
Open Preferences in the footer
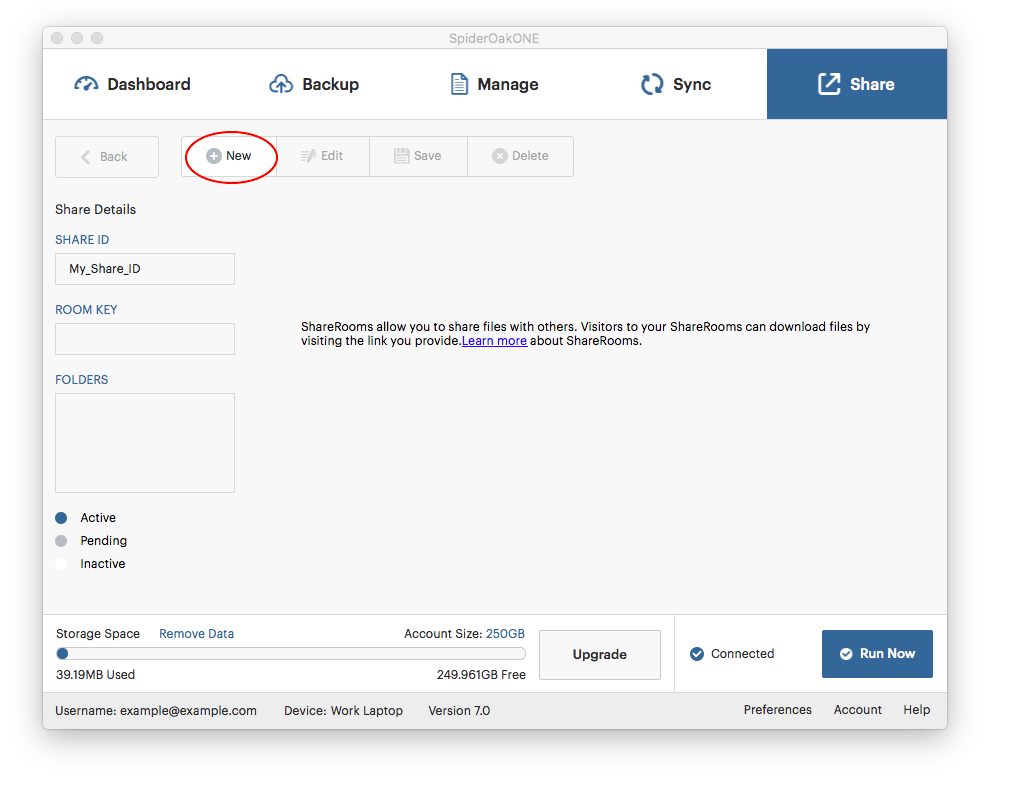(x=778, y=710)
